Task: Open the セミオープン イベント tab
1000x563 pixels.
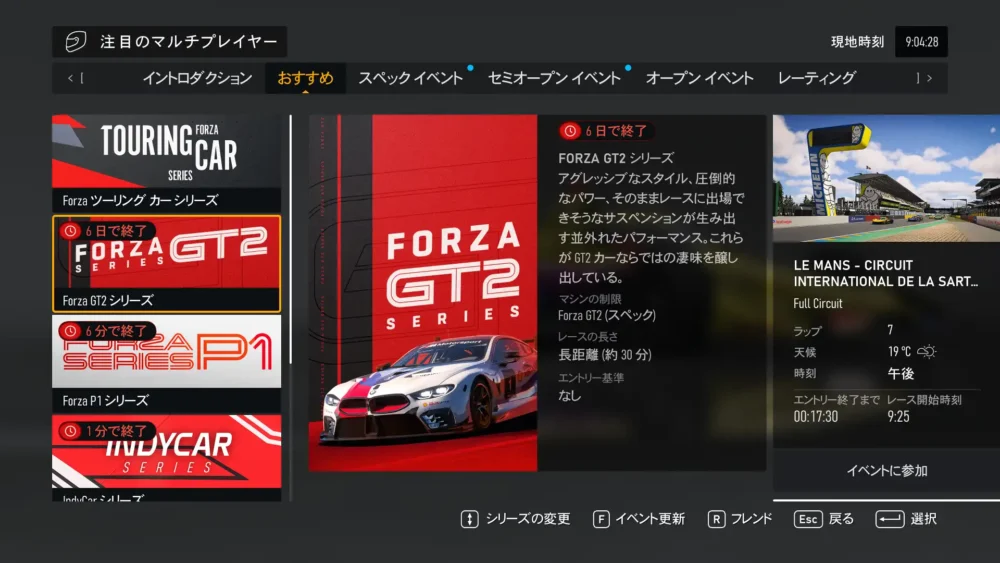Action: tap(554, 78)
